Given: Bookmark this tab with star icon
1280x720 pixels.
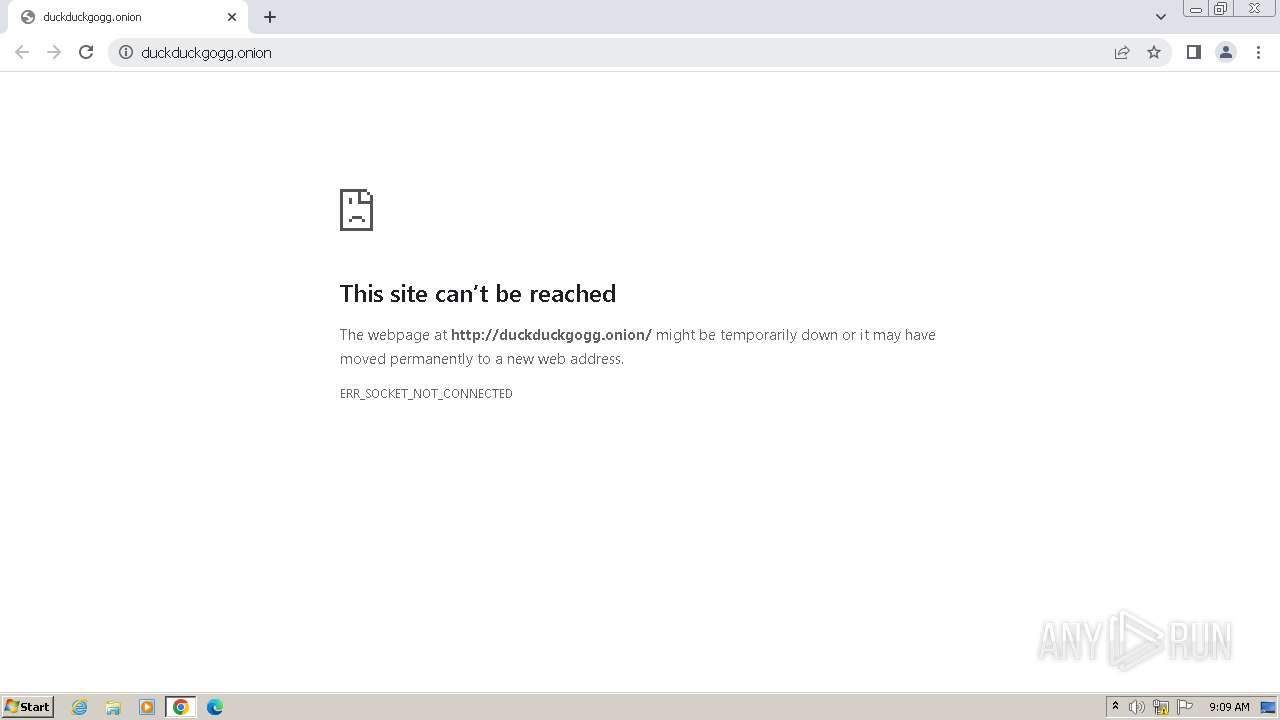Looking at the screenshot, I should tap(1154, 52).
